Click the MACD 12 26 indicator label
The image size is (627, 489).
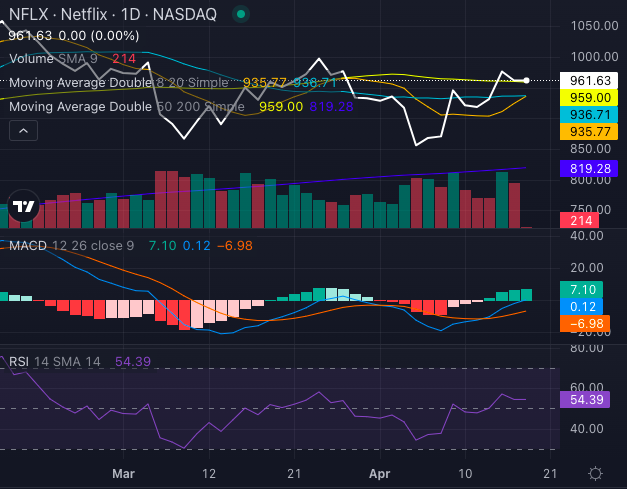pos(70,245)
